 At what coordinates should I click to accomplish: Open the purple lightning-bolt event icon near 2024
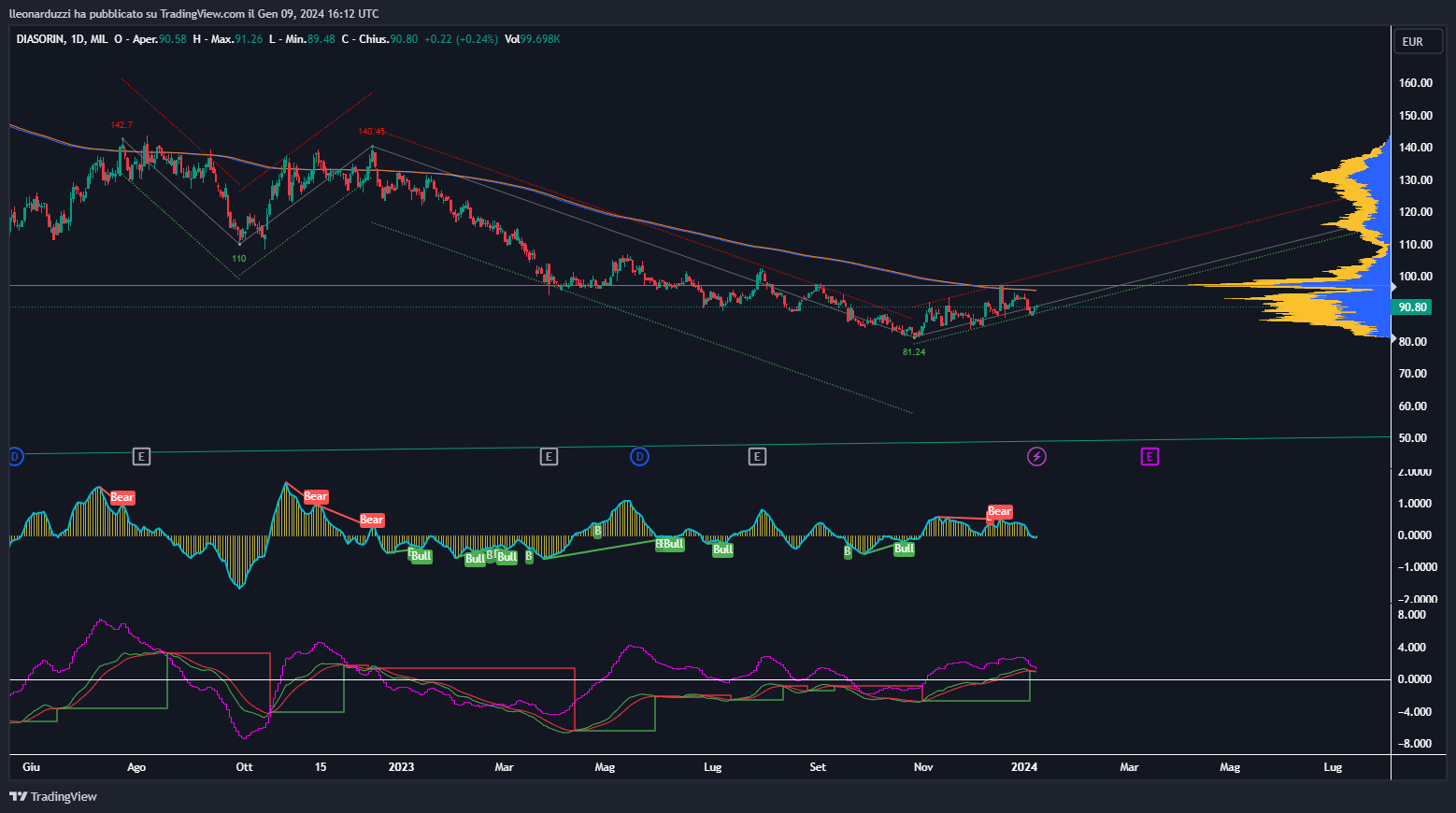point(1036,456)
